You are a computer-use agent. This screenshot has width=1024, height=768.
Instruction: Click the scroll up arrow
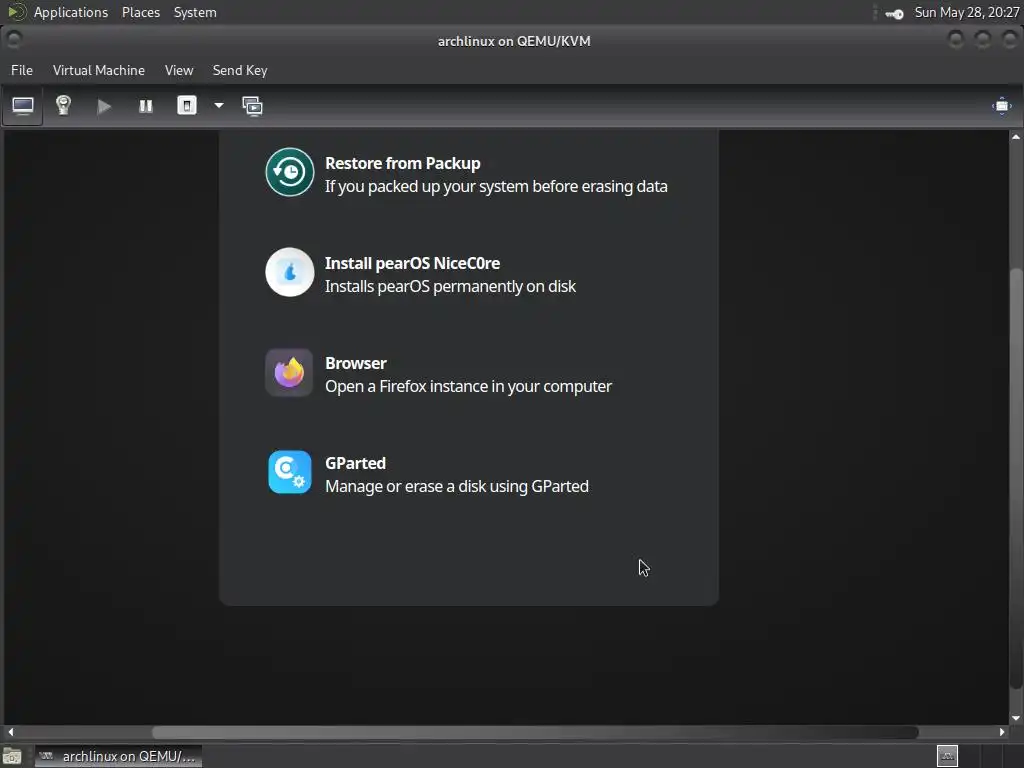pyautogui.click(x=1016, y=136)
